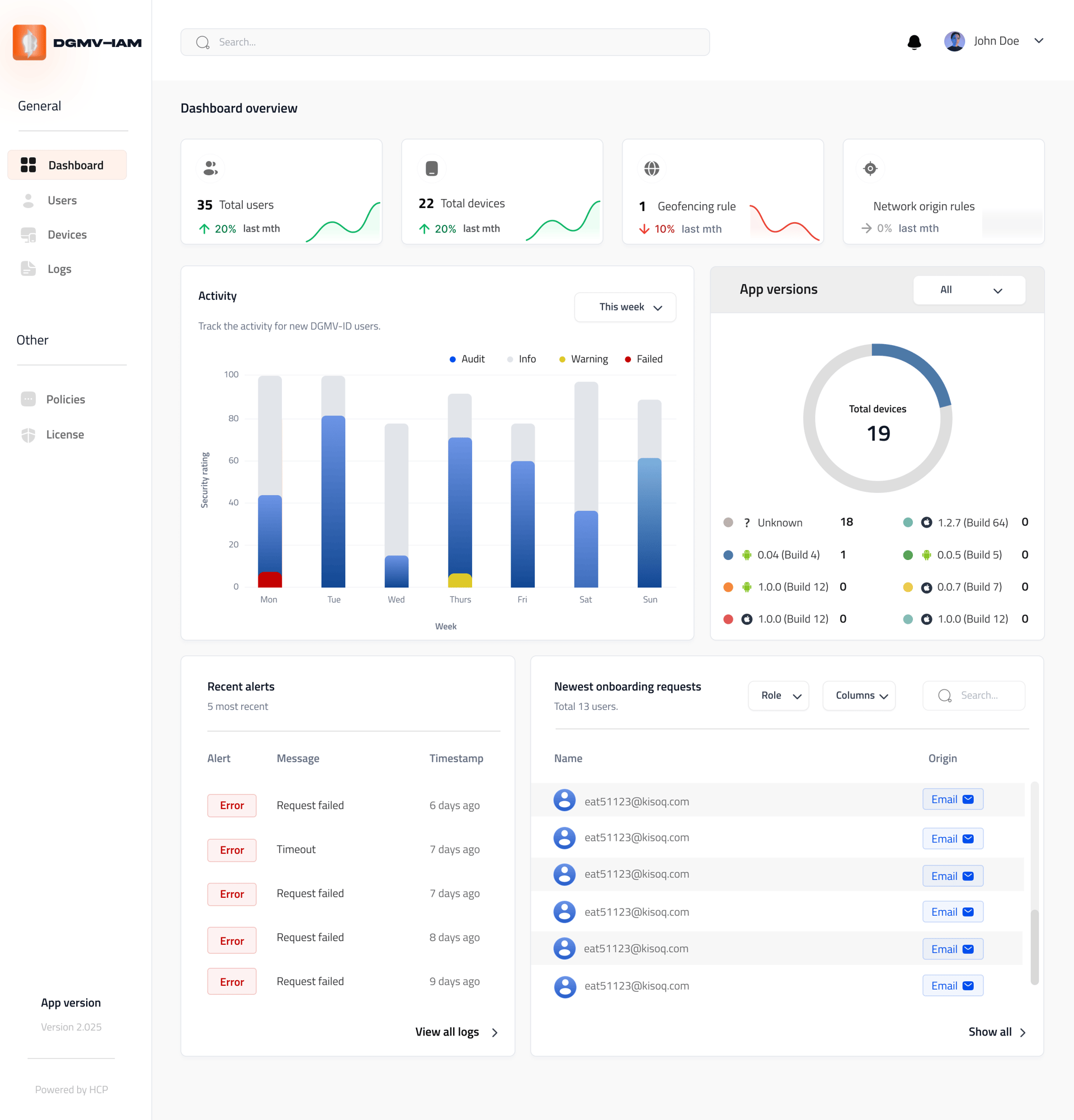Viewport: 1074px width, 1120px height.
Task: Click the top Search input field
Action: (445, 43)
